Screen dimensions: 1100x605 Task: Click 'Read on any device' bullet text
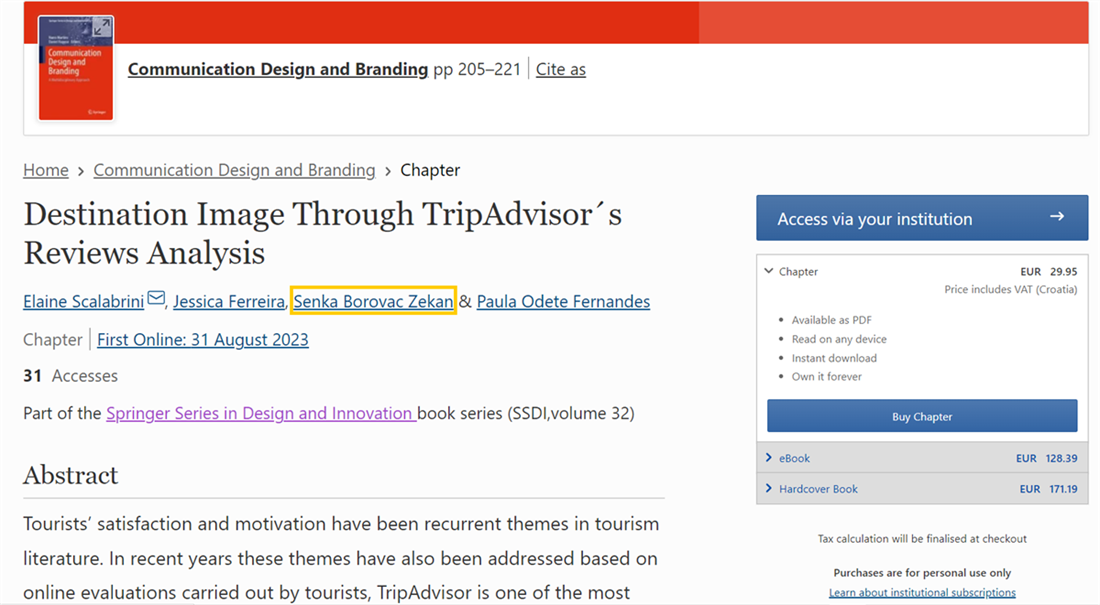pos(839,339)
